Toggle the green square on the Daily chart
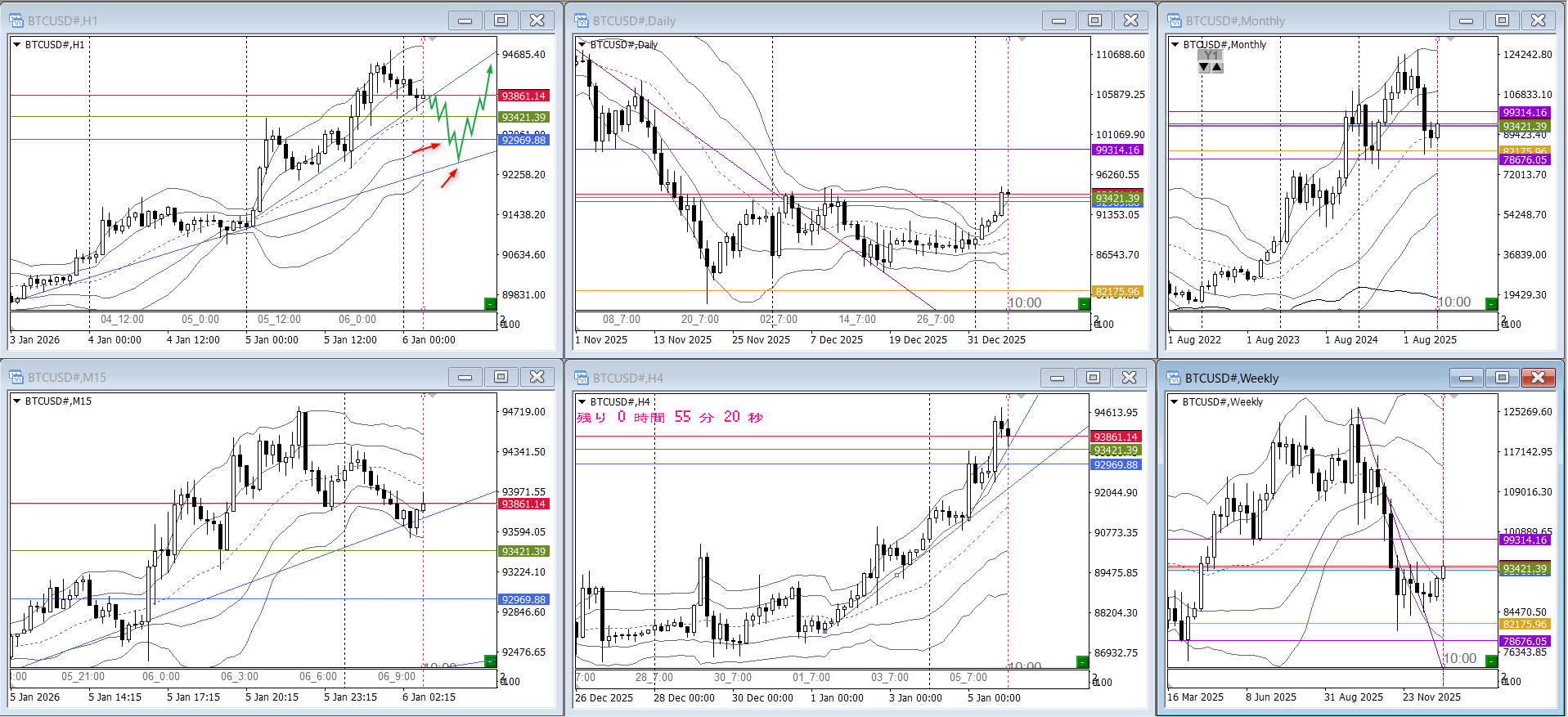This screenshot has width=1568, height=717. [1084, 304]
